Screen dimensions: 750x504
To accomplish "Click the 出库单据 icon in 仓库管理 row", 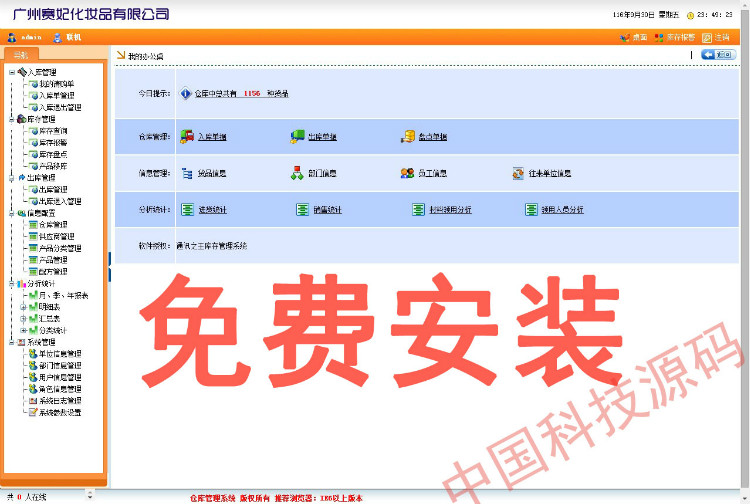I will click(x=297, y=136).
